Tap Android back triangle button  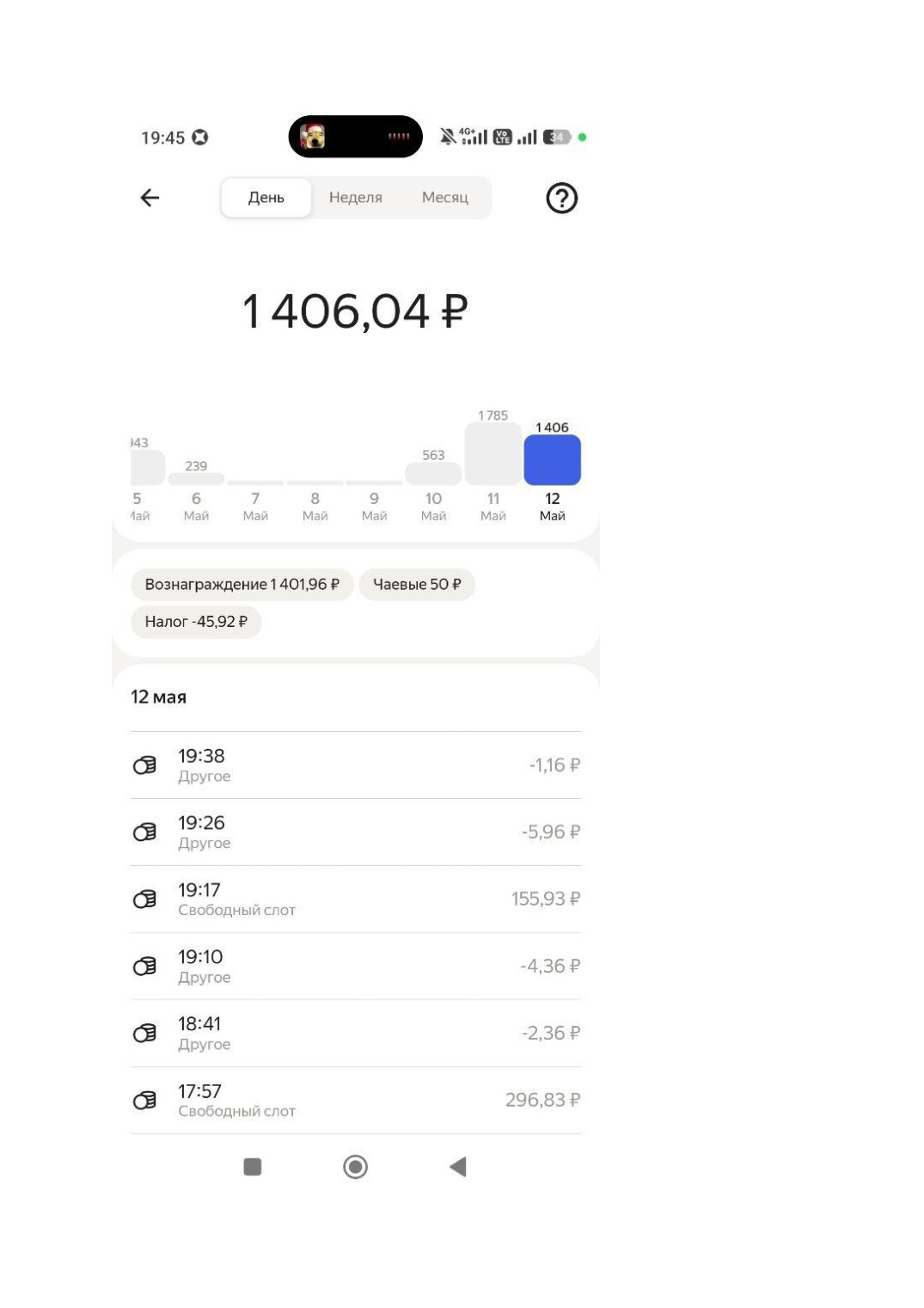click(x=457, y=1167)
